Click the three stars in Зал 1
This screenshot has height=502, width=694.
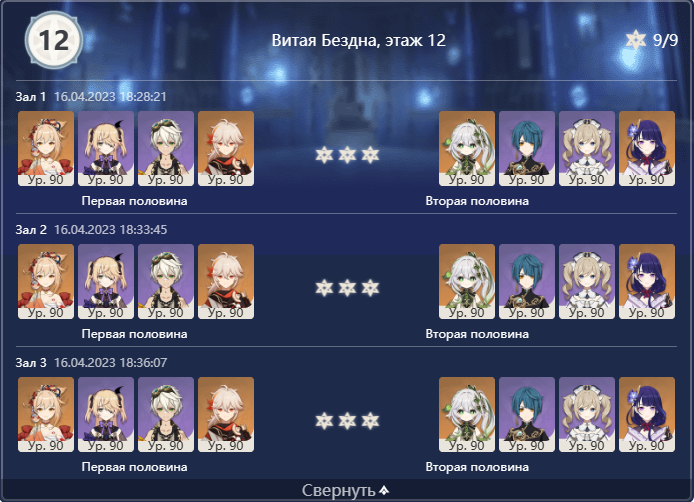[x=347, y=155]
